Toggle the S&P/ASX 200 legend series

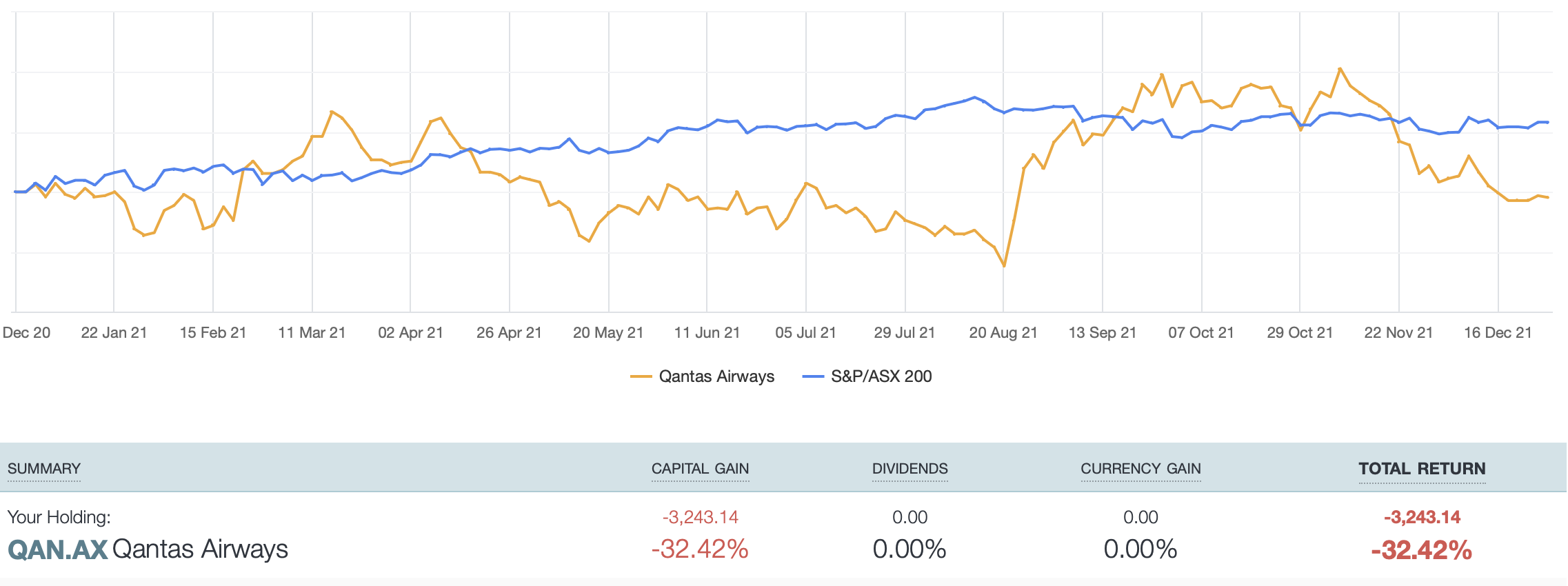click(x=881, y=376)
